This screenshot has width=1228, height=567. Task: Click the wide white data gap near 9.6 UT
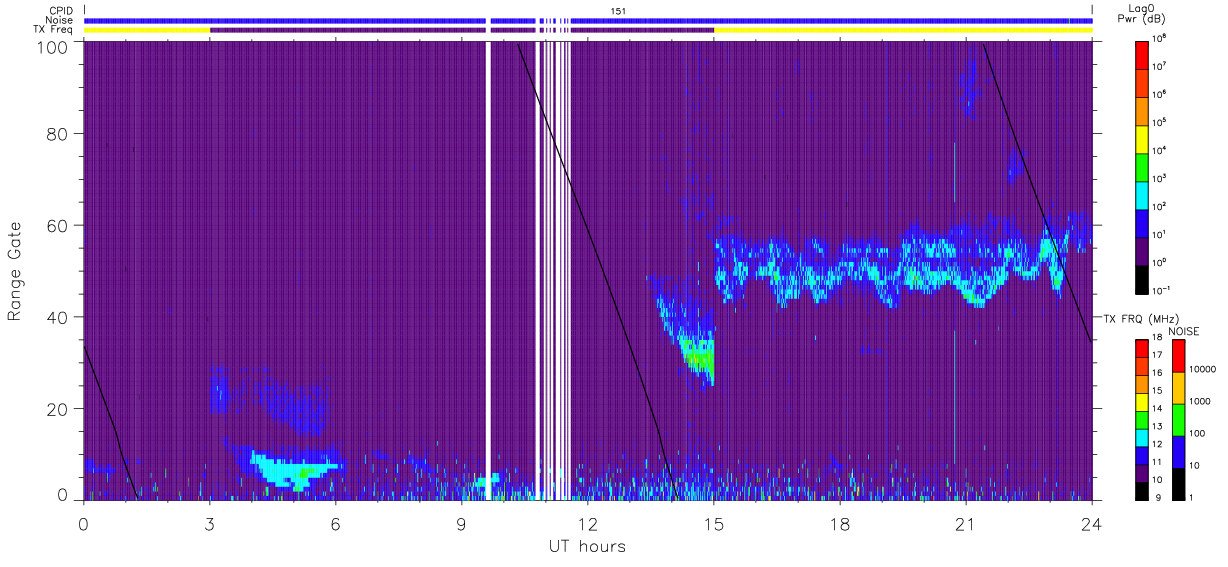coord(488,270)
